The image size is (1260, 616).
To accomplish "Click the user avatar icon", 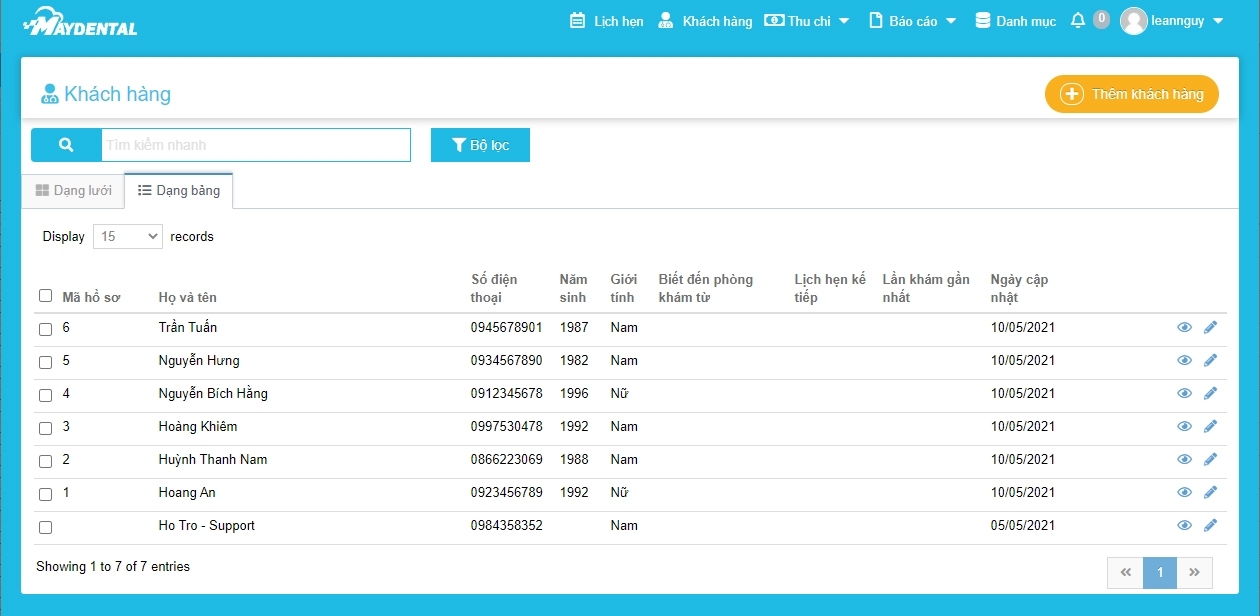I will (x=1133, y=21).
